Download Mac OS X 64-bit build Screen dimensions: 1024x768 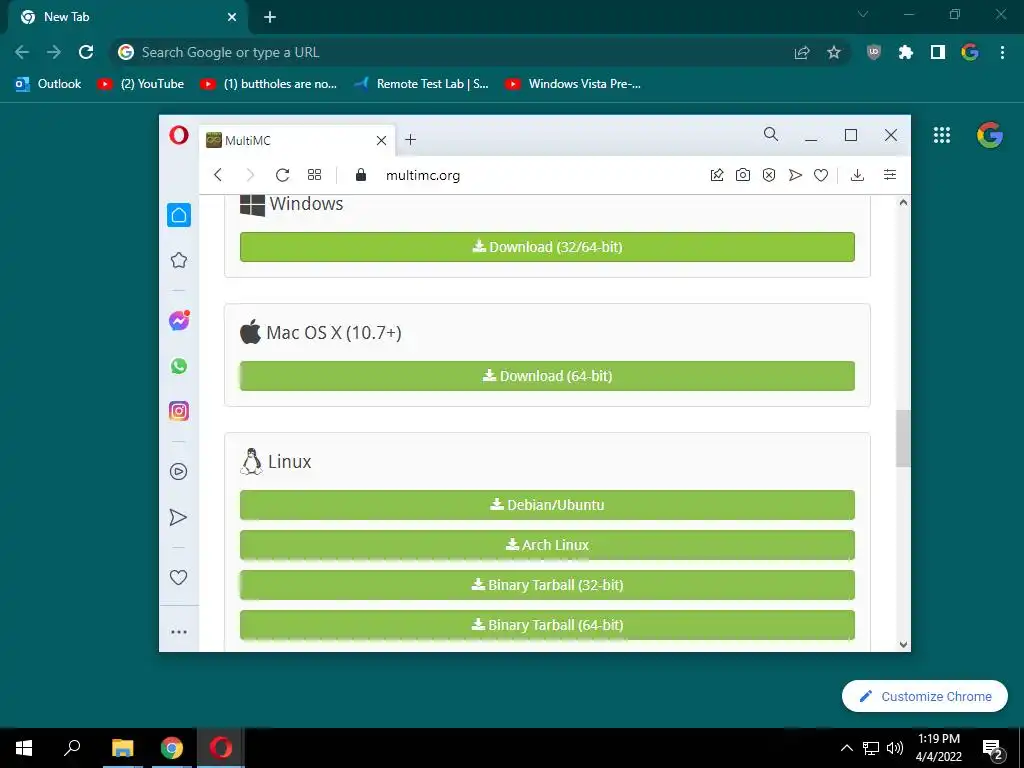pos(547,376)
